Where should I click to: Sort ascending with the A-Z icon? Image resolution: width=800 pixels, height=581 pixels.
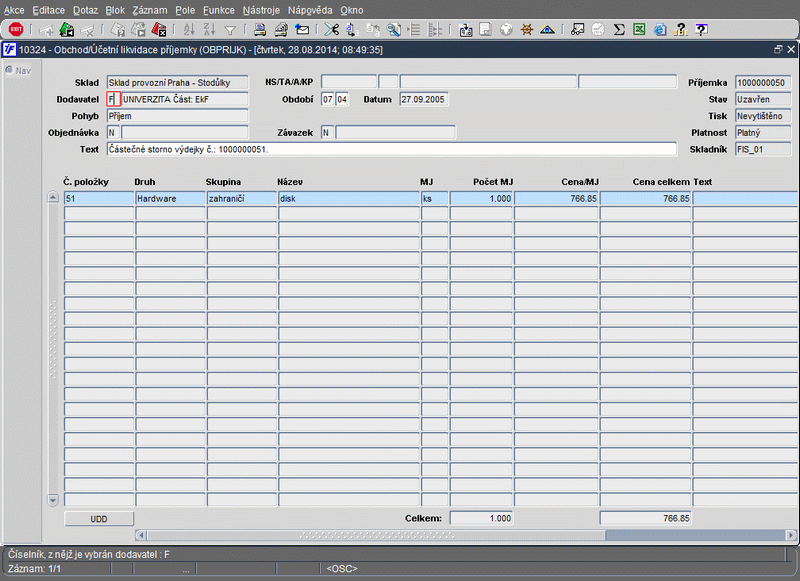point(189,30)
